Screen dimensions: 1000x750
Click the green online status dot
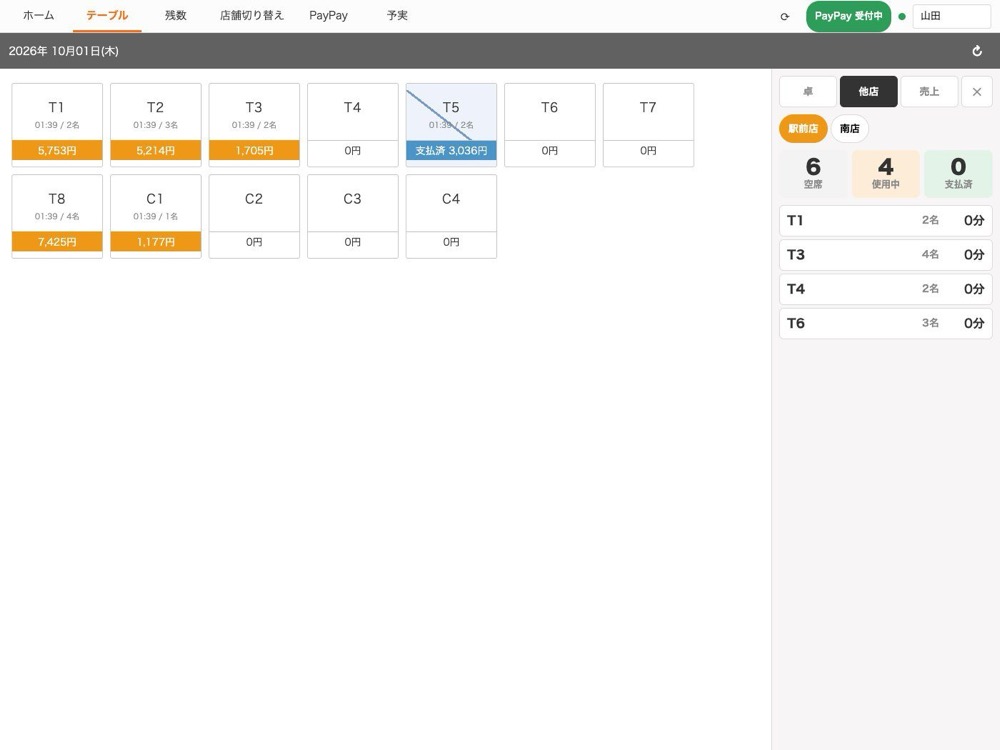pos(902,17)
